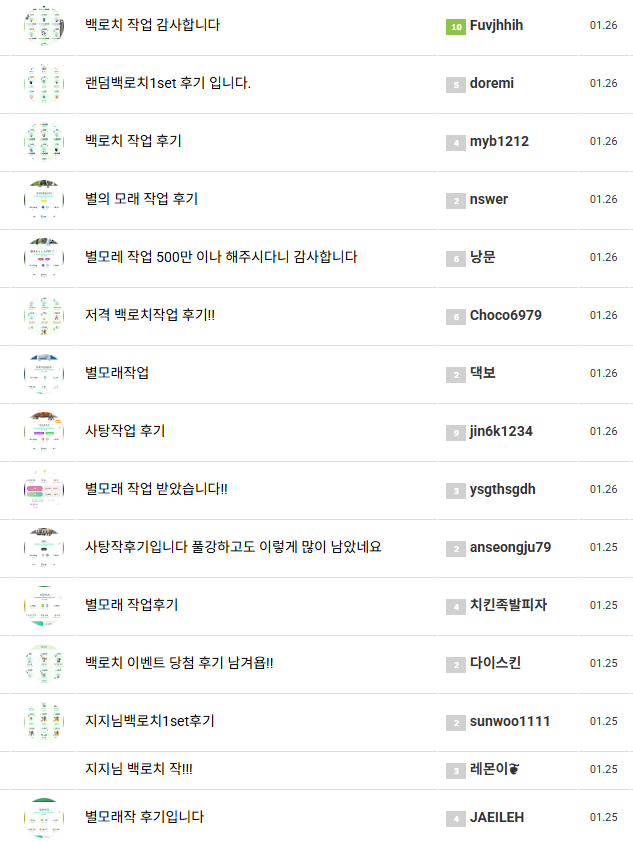Open thumbnail of '별의 모래 작업 후기' post
The width and height of the screenshot is (633, 842).
click(43, 199)
